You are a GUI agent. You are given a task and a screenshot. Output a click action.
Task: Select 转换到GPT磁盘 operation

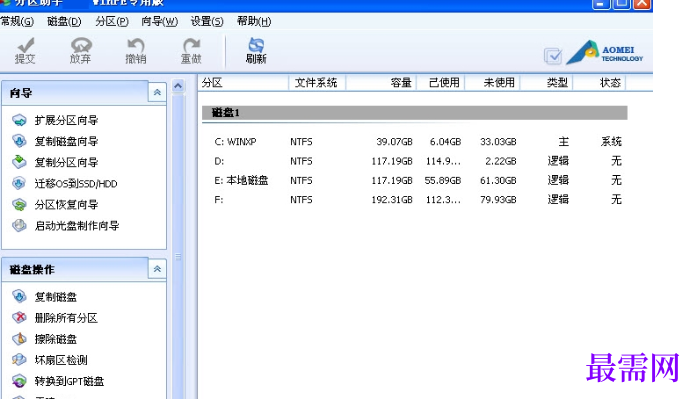(x=69, y=381)
